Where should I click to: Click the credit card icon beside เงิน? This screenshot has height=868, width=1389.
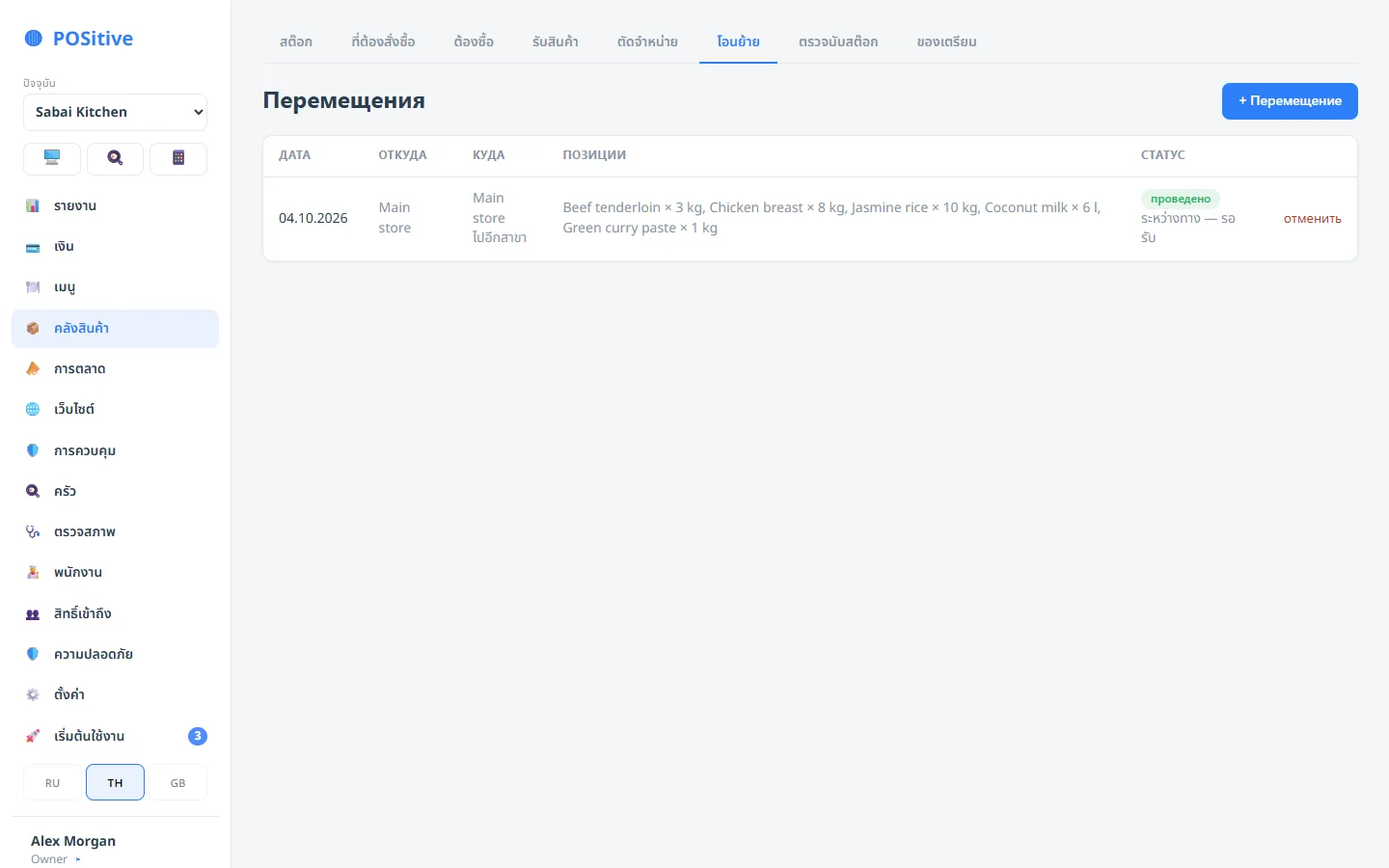[x=33, y=247]
